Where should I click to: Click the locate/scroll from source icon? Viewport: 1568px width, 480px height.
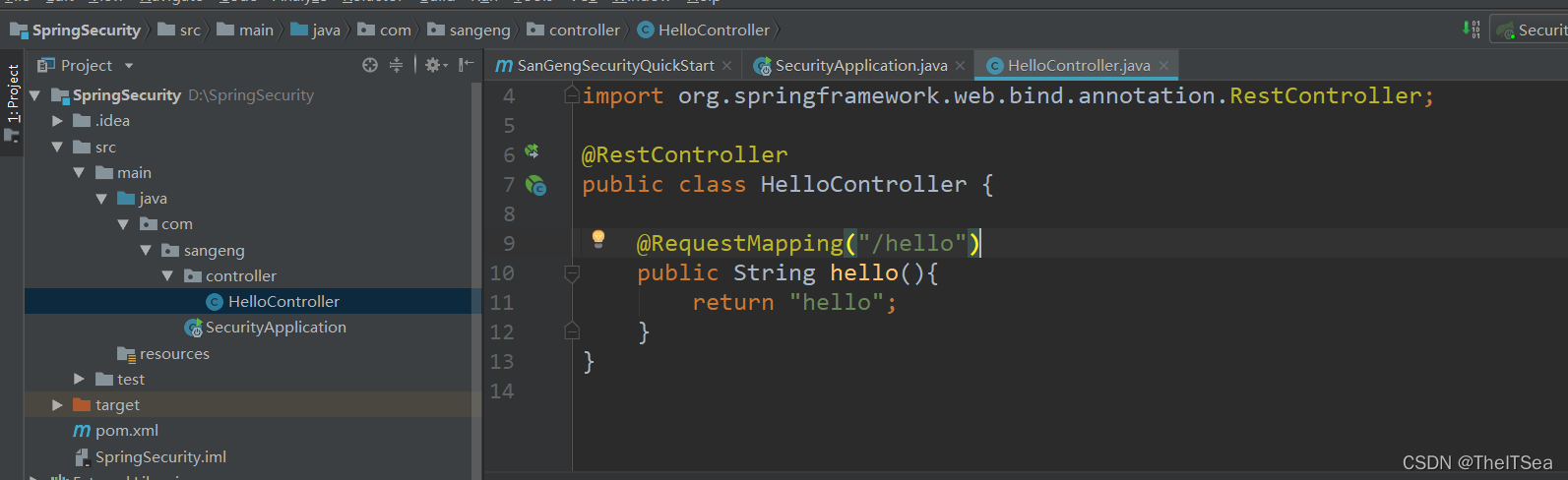pos(370,65)
